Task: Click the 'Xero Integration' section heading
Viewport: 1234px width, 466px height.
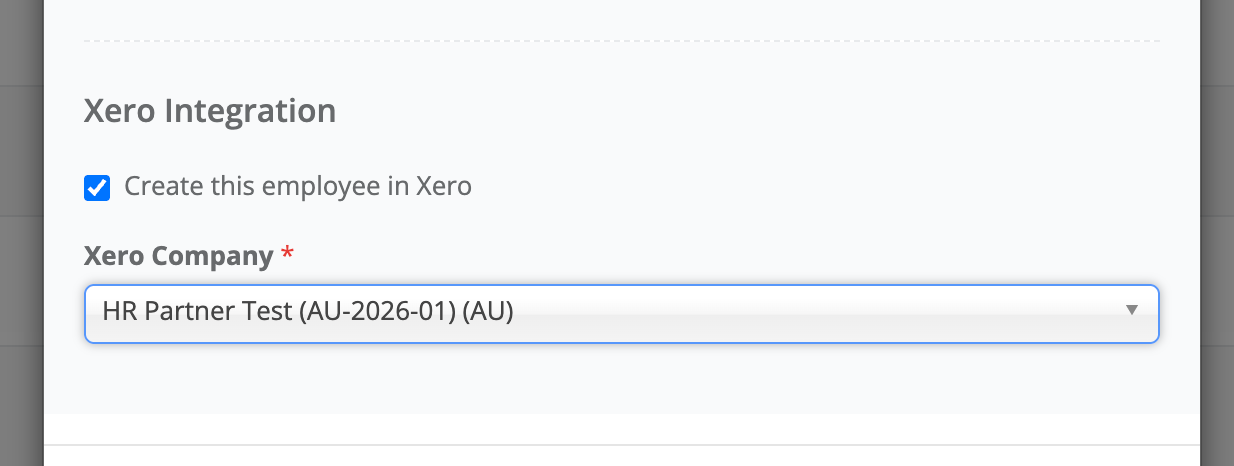Action: (210, 110)
